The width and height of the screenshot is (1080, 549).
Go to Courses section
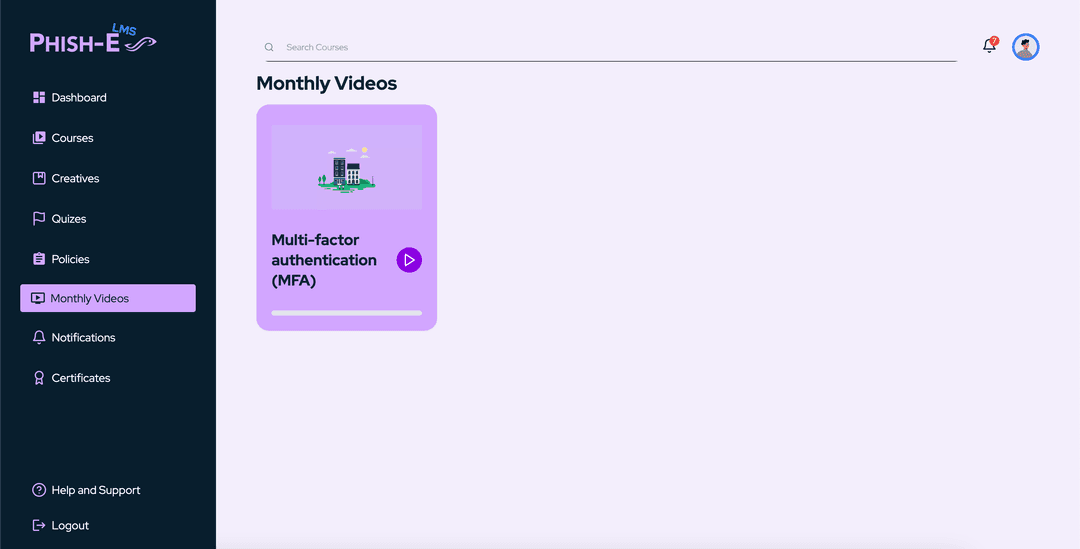coord(72,138)
